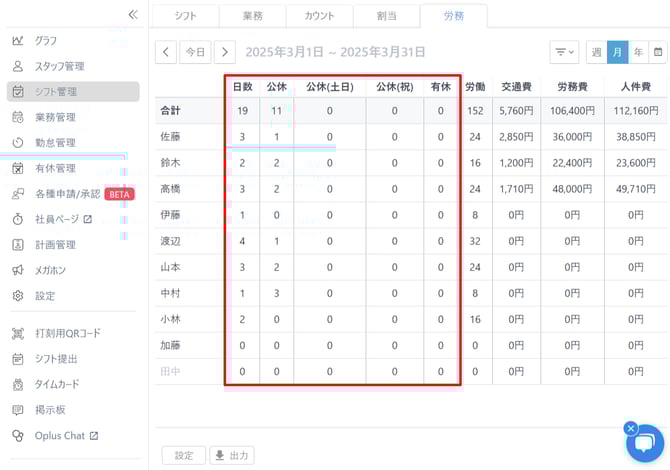Open メガホン megaphone announcements

tap(52, 270)
